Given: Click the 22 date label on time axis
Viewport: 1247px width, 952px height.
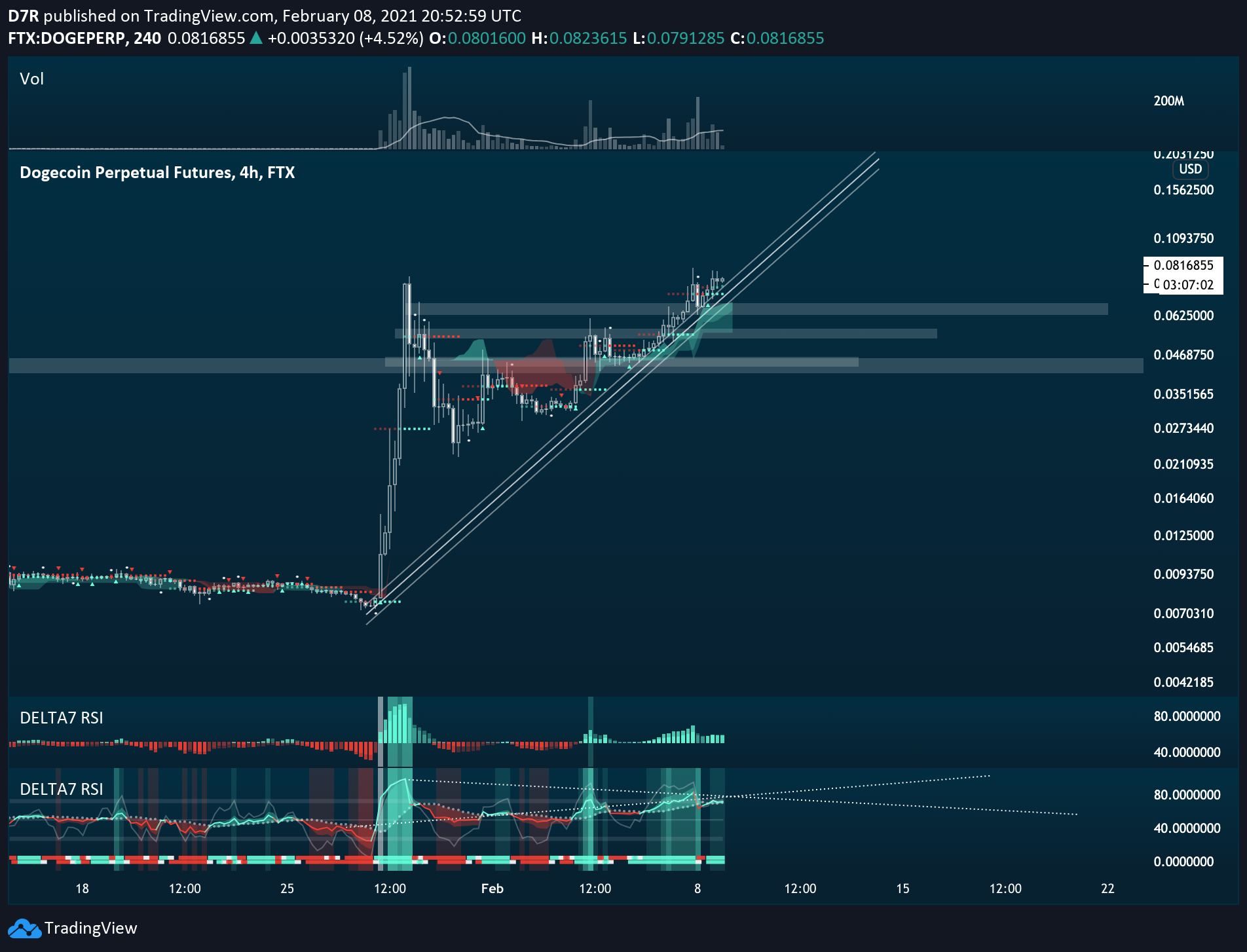Looking at the screenshot, I should coord(1107,888).
